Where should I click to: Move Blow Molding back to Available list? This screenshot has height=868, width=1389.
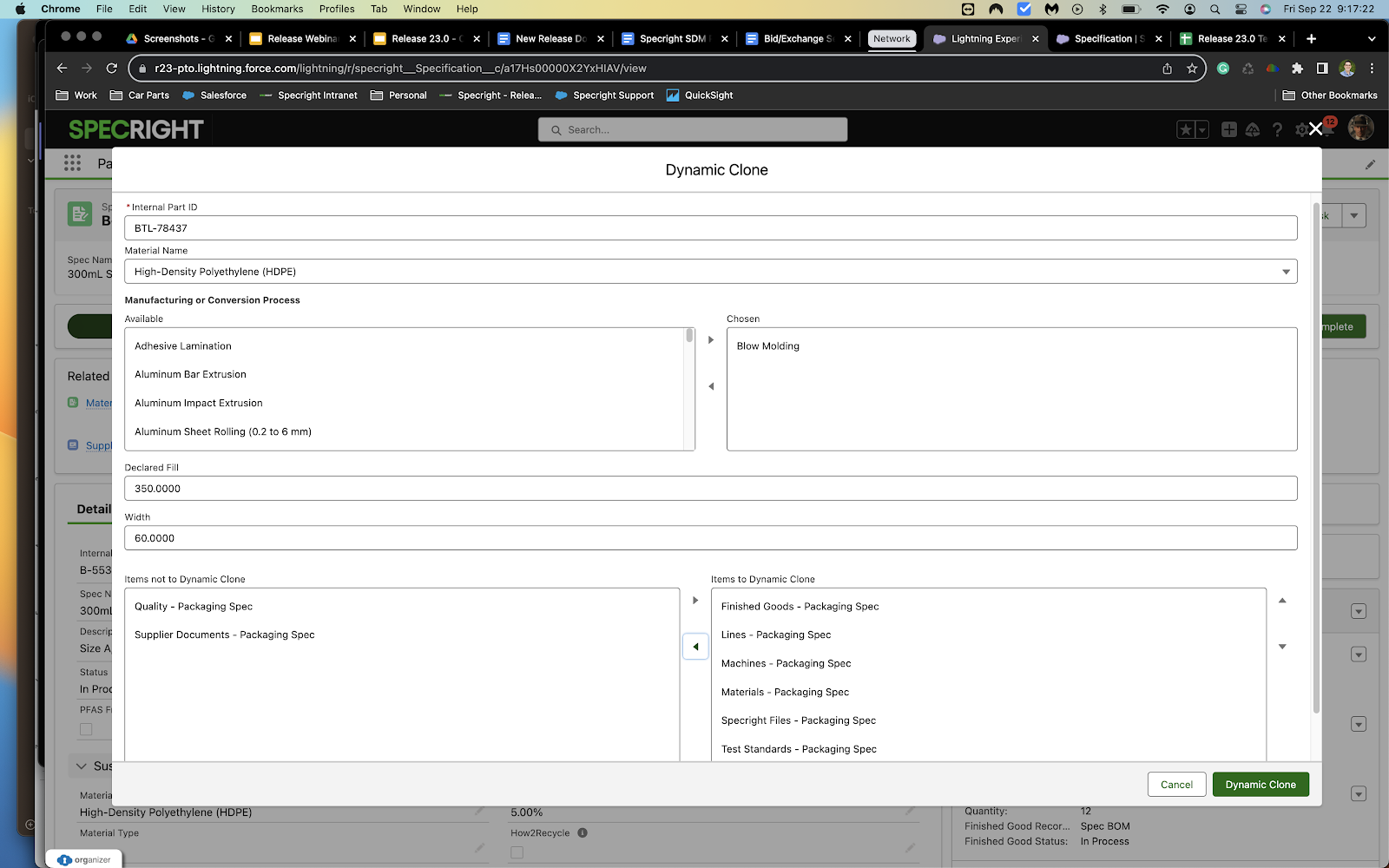[711, 386]
